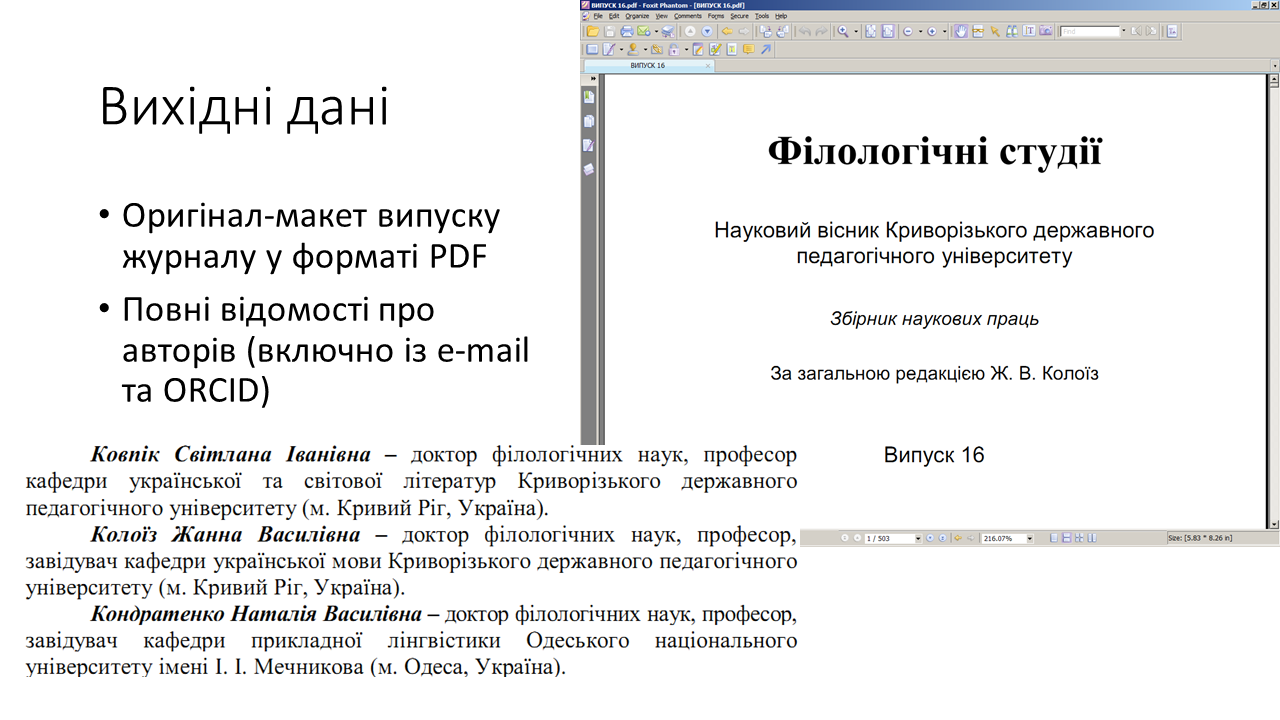Expand the navigation panel with double arrow

click(x=592, y=77)
